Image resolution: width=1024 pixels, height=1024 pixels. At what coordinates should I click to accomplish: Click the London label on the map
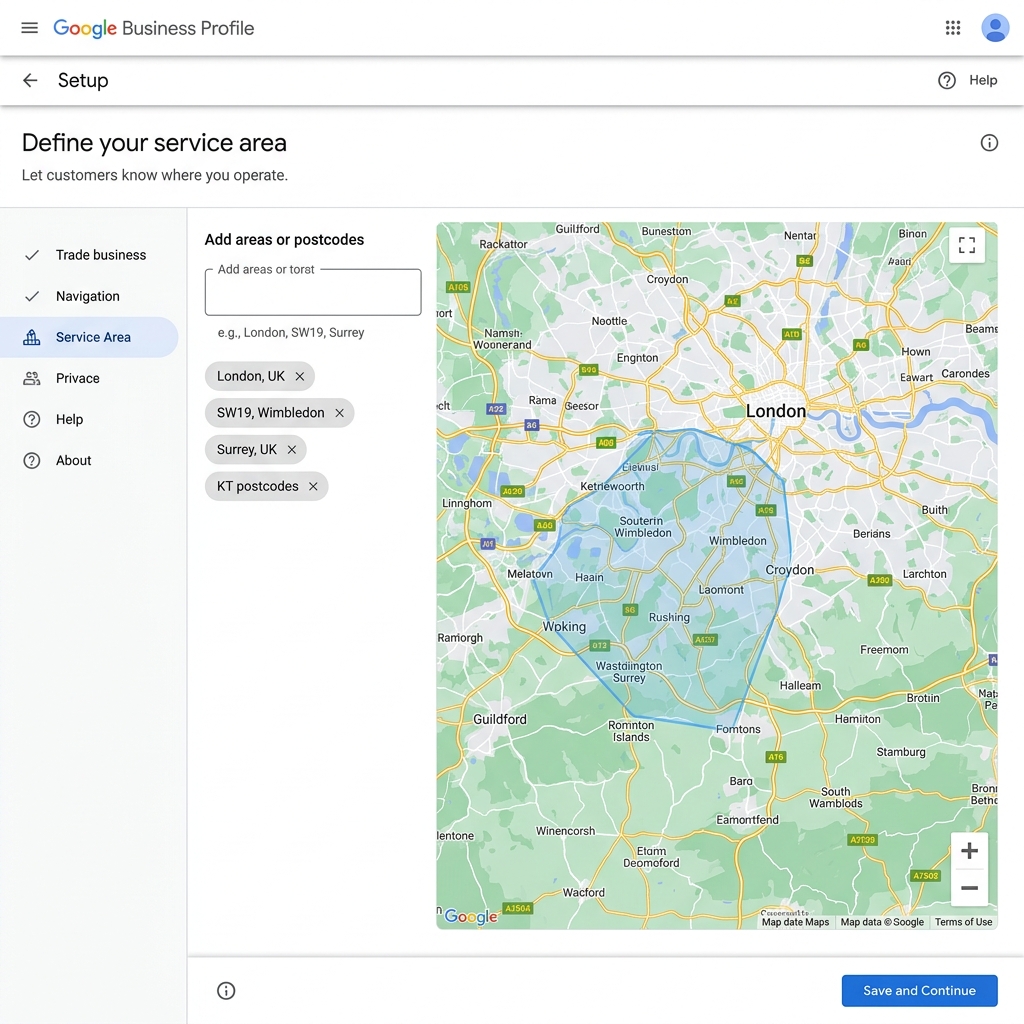click(x=776, y=411)
